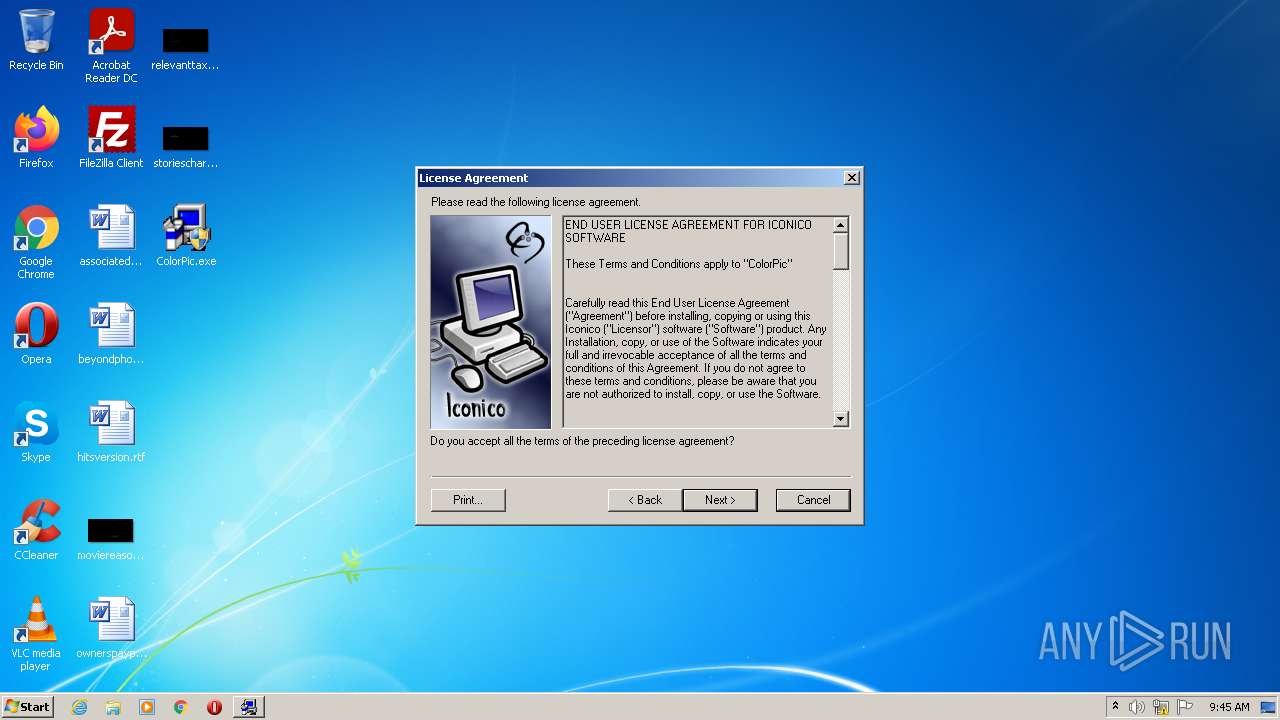The image size is (1280, 720).
Task: Go back with the < Back button
Action: [x=645, y=500]
